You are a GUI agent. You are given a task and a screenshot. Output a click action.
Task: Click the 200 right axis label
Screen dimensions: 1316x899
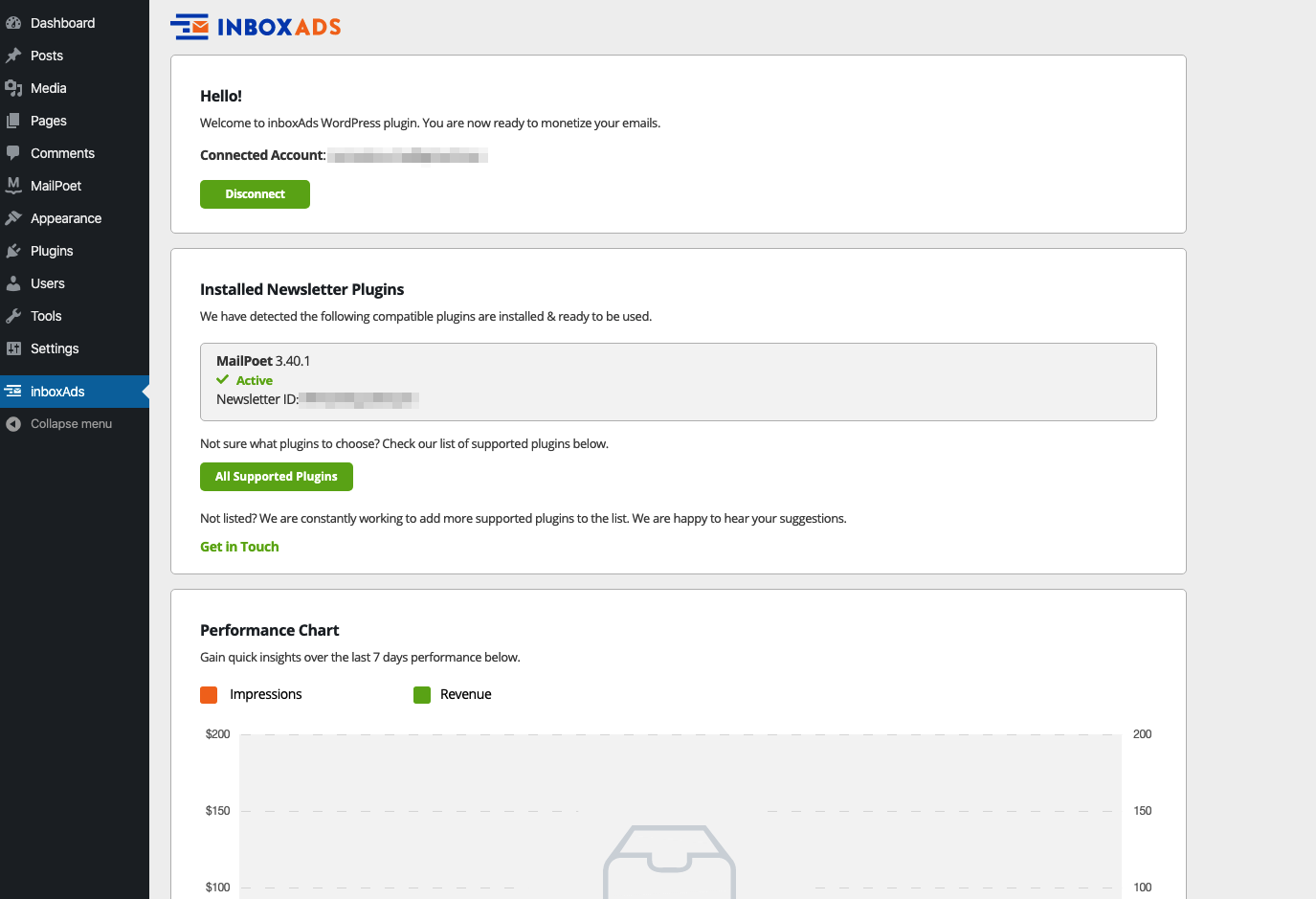click(x=1143, y=734)
